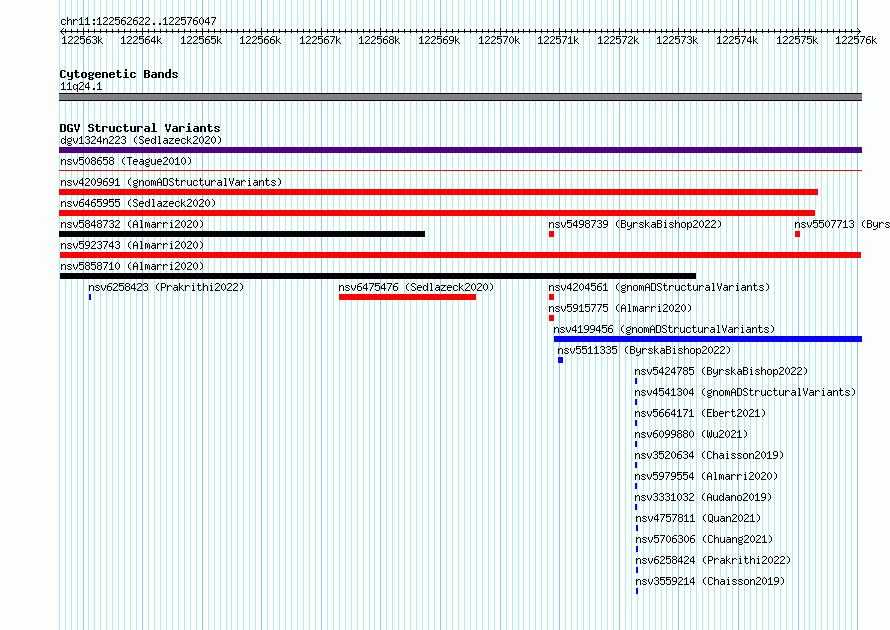Open nsv4204561 gnomAD variant label
This screenshot has height=630, width=890.
659,287
